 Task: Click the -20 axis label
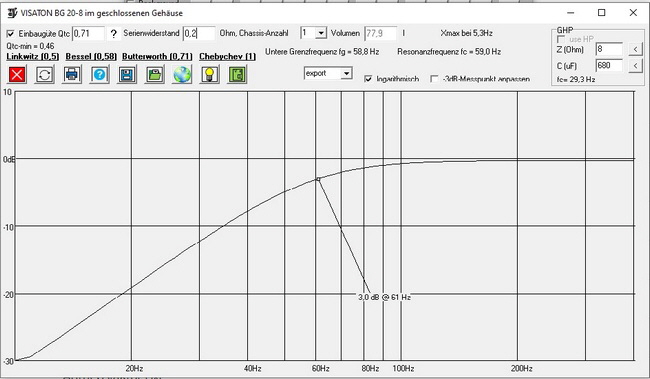8,295
